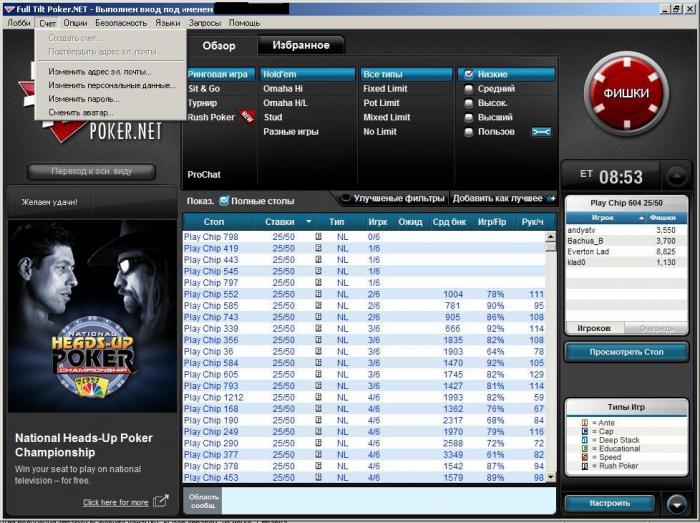Viewport: 700px width, 523px height.
Task: Sort tables by Ставки column
Action: tap(280, 222)
